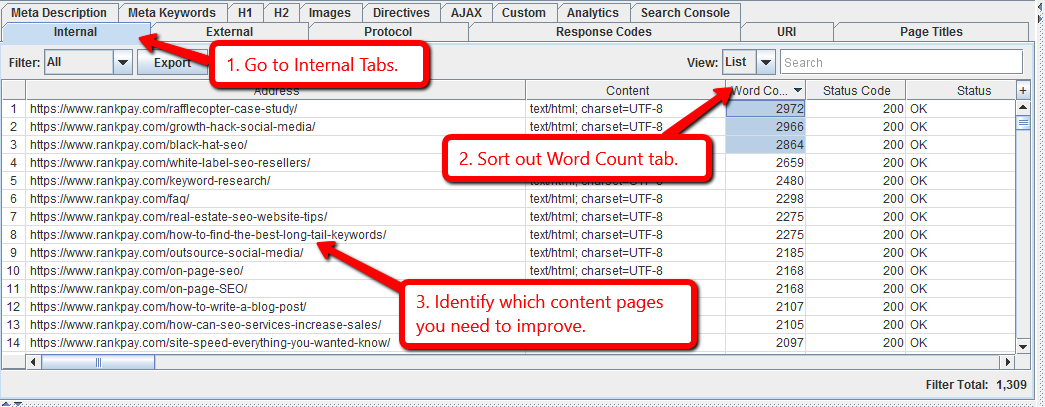
Task: Click the word count cell 2972
Action: click(x=766, y=109)
